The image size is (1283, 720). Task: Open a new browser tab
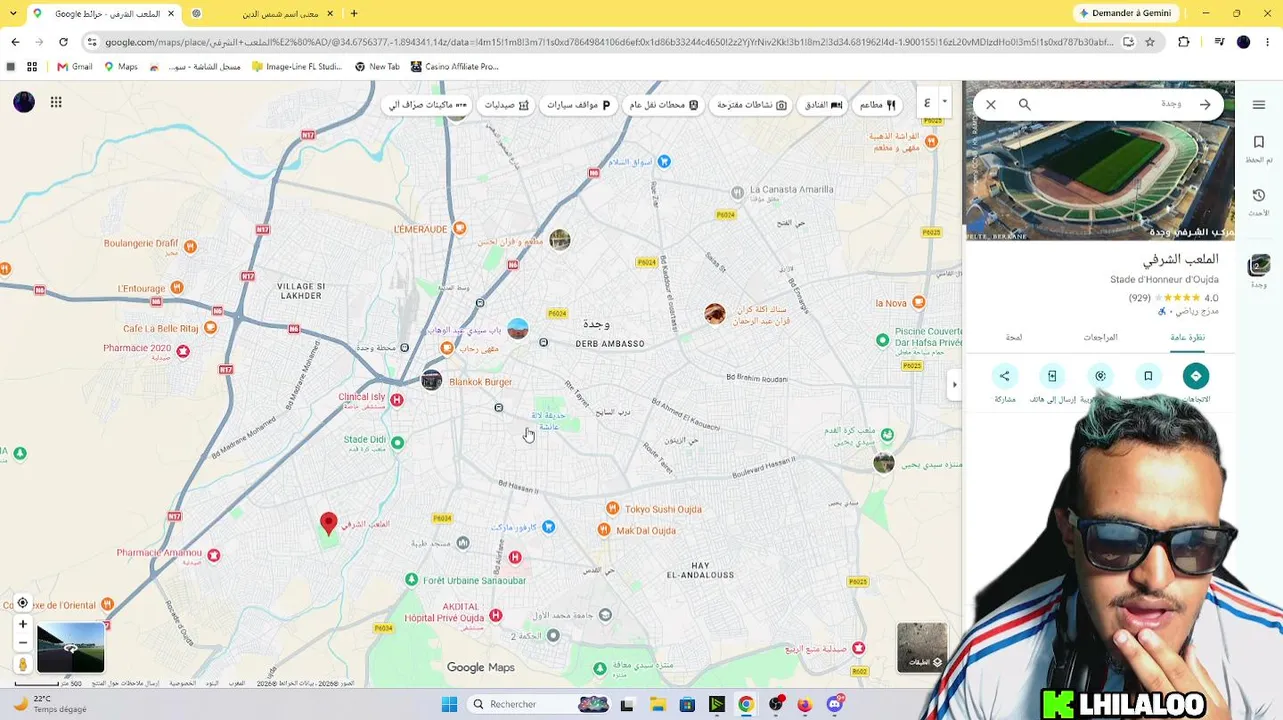(354, 13)
